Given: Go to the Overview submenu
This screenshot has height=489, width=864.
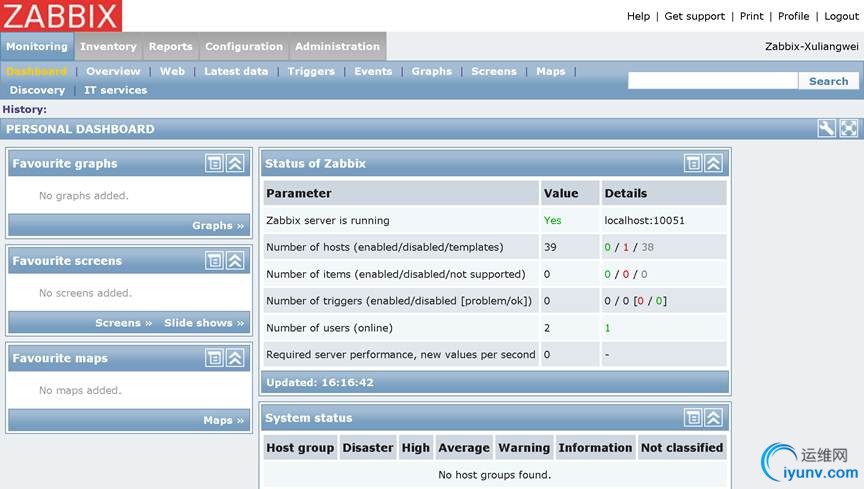Looking at the screenshot, I should [x=113, y=71].
